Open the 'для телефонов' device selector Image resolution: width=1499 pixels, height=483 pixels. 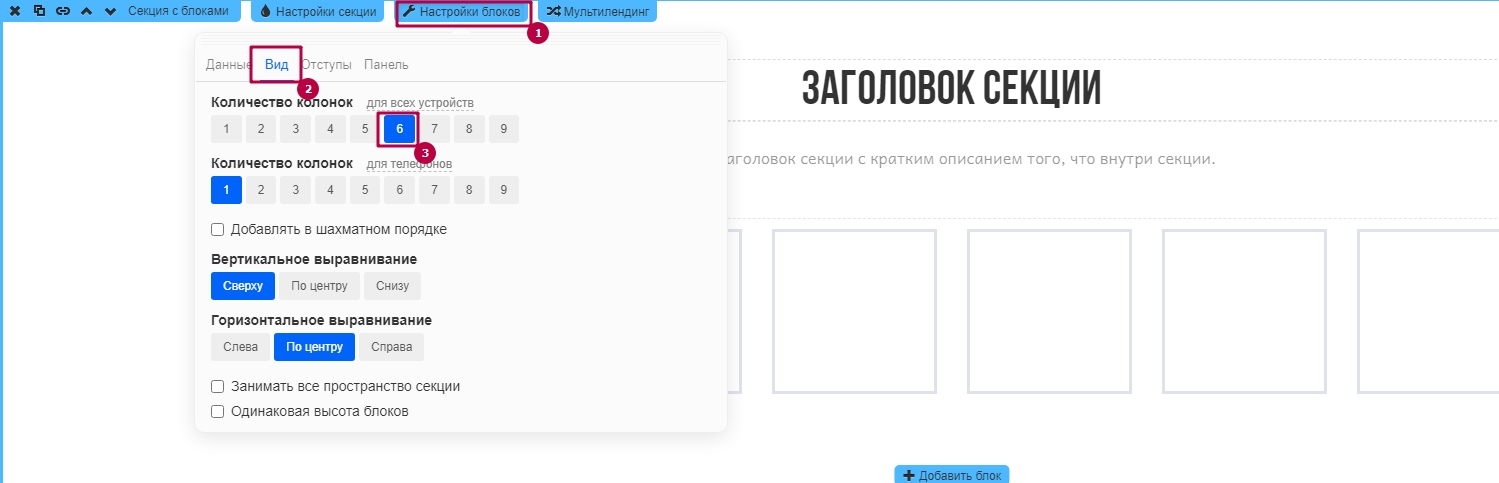click(x=409, y=164)
